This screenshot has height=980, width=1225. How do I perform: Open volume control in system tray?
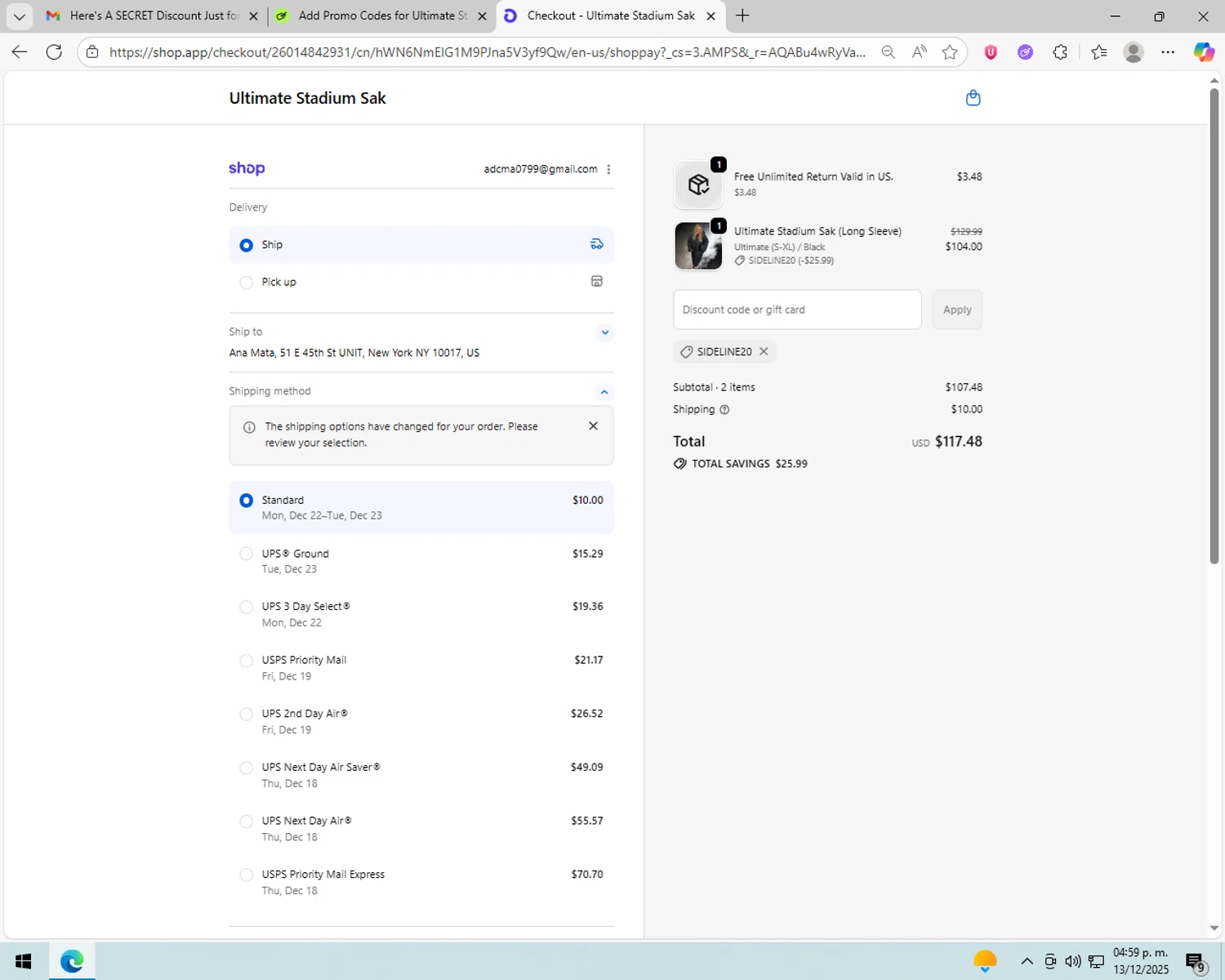coord(1072,961)
